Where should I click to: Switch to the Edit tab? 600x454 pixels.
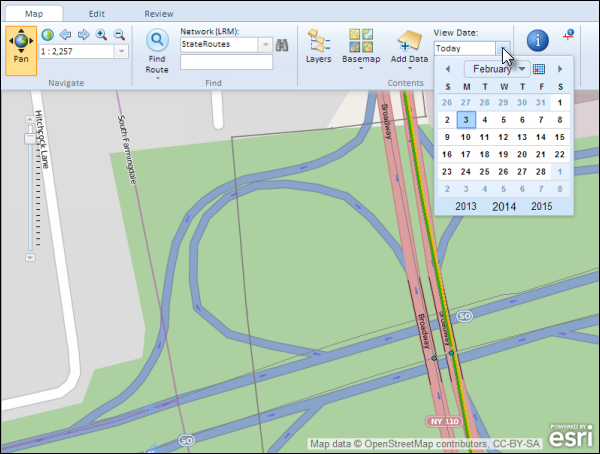coord(97,14)
